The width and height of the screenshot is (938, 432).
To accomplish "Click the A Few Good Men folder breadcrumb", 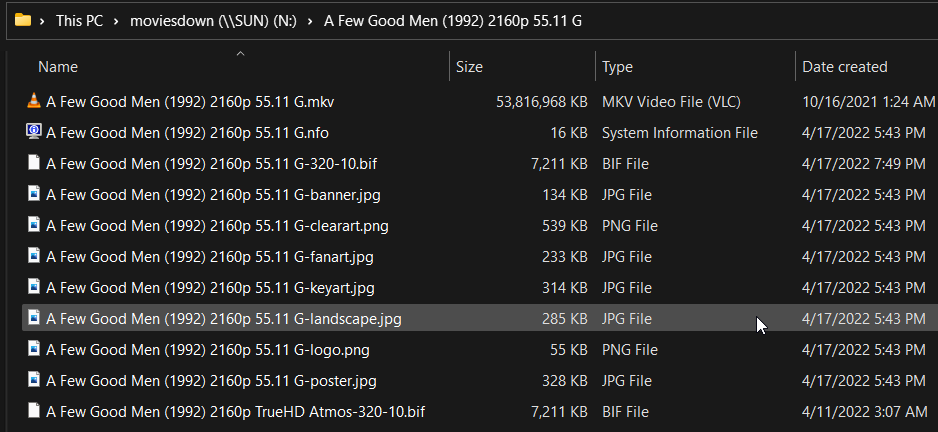I will pos(453,21).
